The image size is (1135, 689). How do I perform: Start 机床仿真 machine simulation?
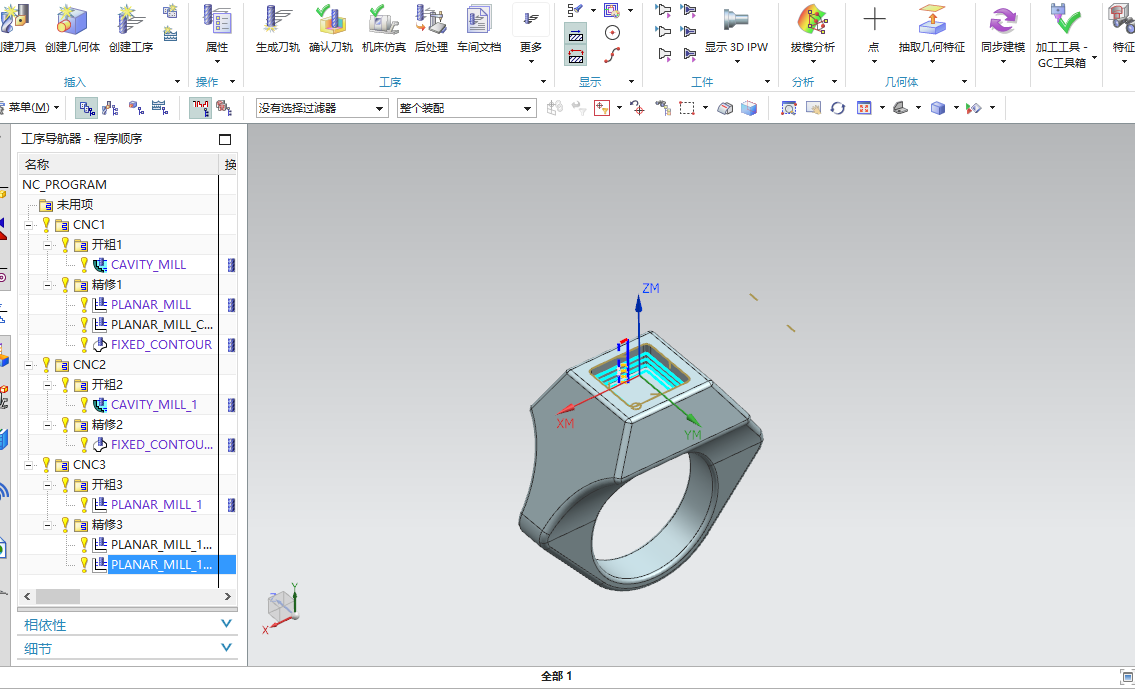[x=384, y=29]
